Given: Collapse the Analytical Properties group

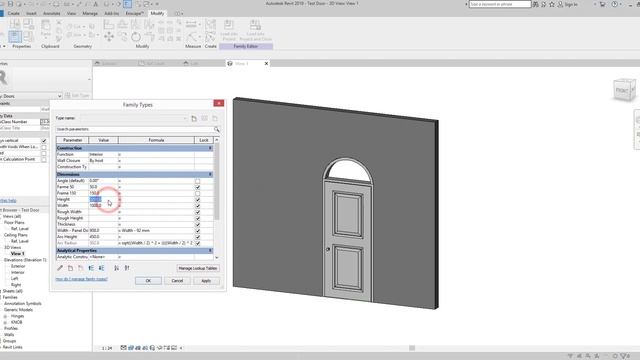Looking at the screenshot, I should point(210,251).
